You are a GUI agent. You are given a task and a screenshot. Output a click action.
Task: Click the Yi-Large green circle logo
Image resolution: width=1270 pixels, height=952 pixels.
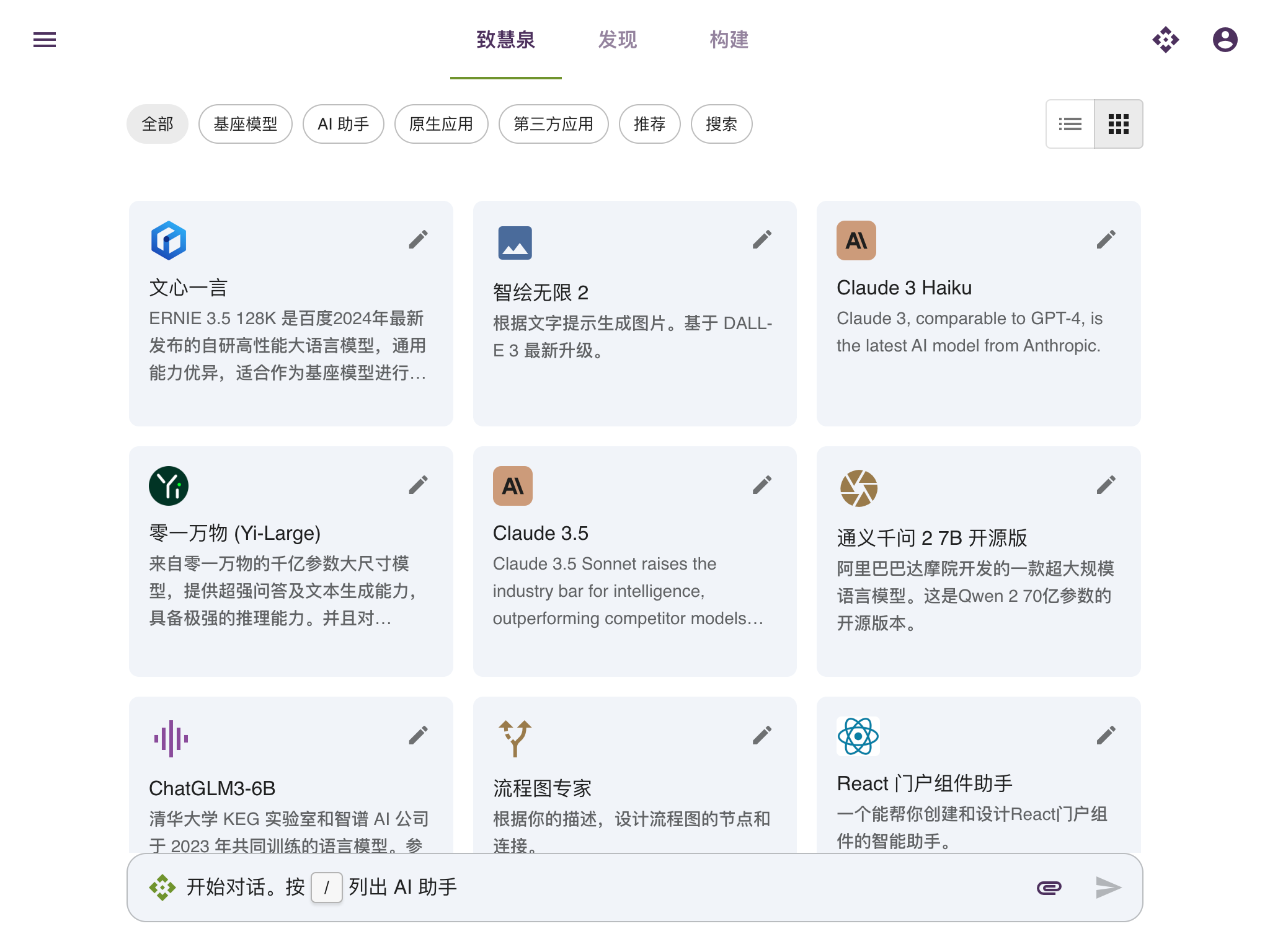click(x=169, y=486)
